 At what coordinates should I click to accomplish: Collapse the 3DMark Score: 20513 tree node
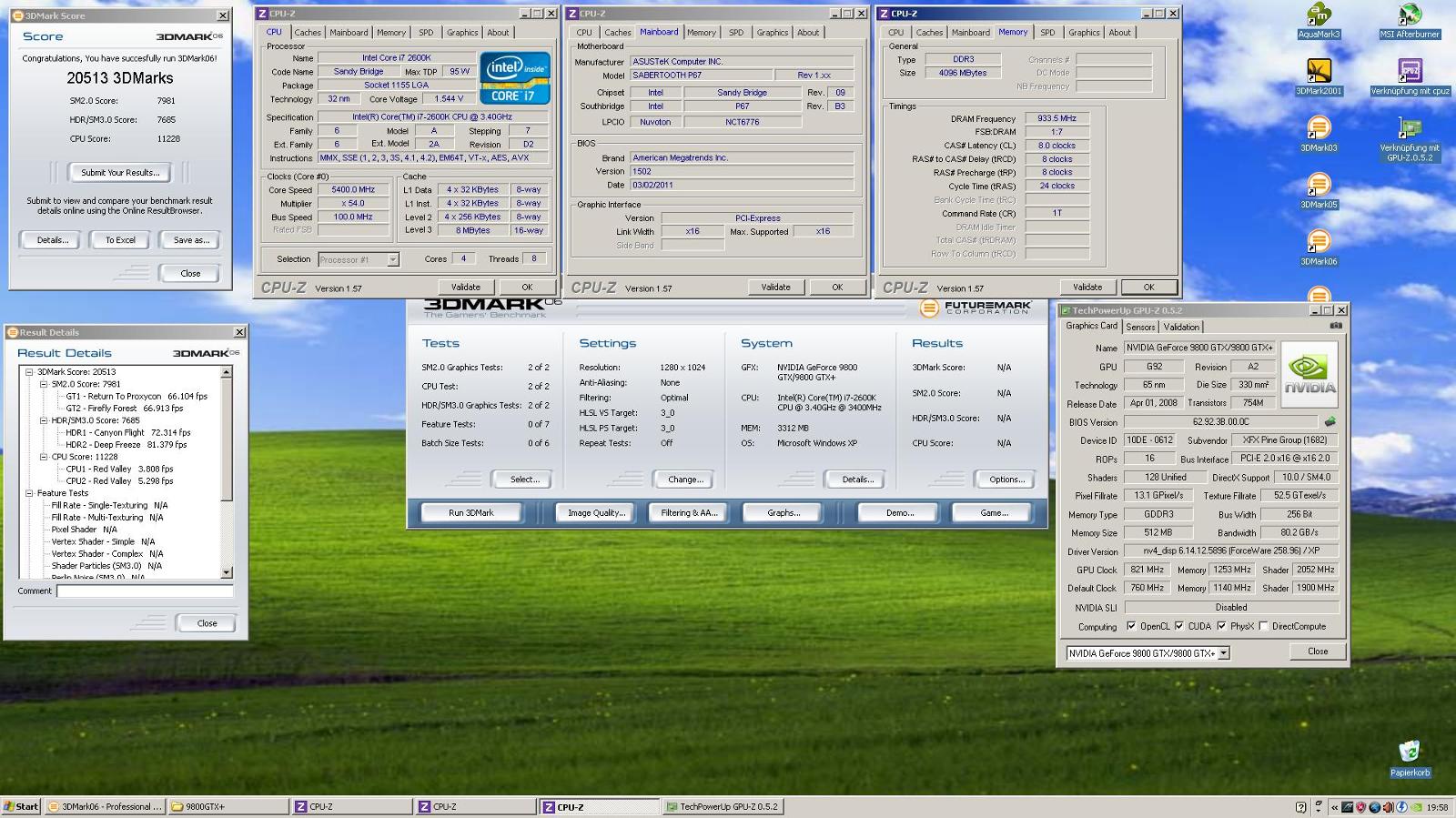29,372
